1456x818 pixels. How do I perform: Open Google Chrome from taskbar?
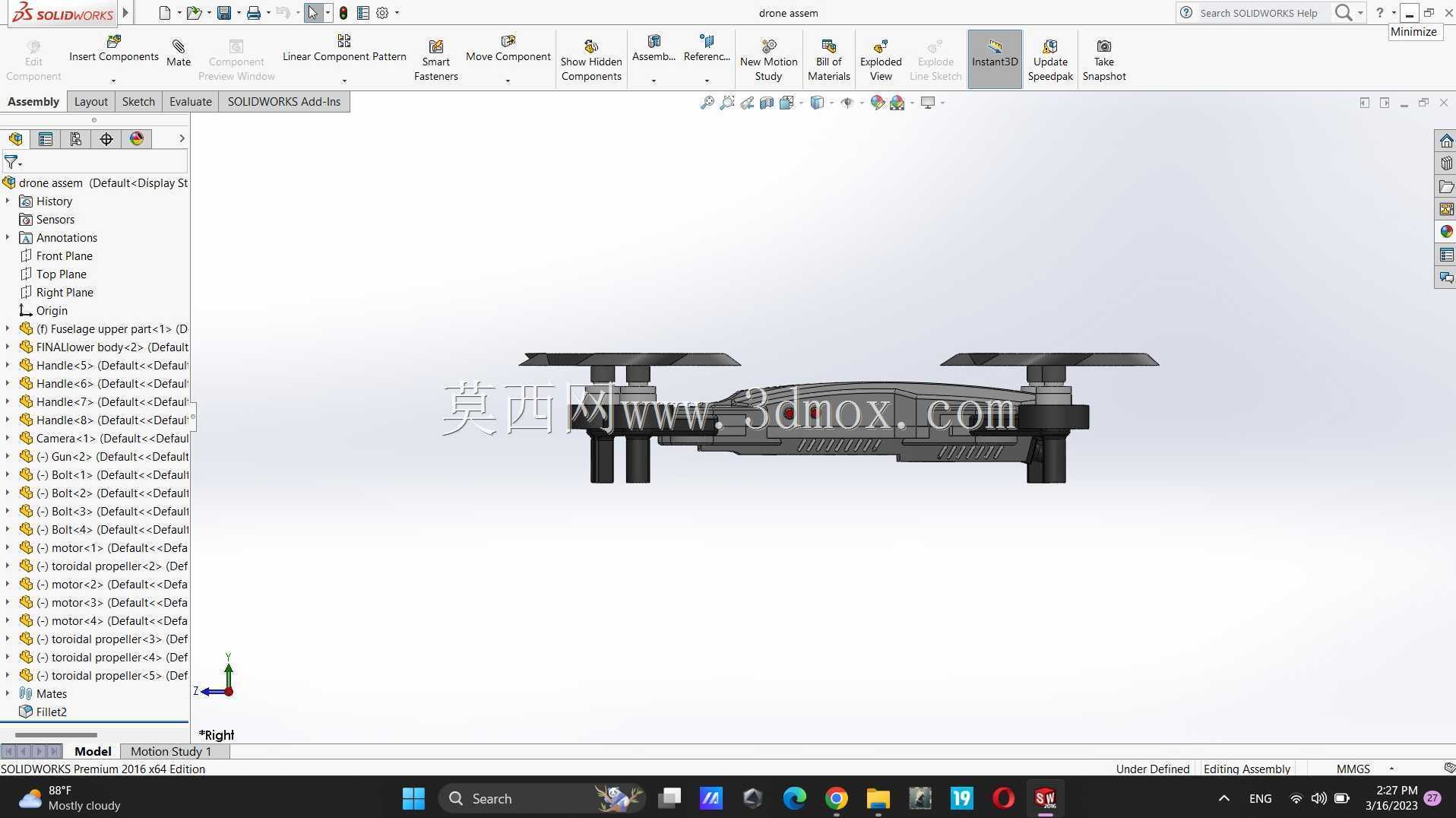(836, 798)
